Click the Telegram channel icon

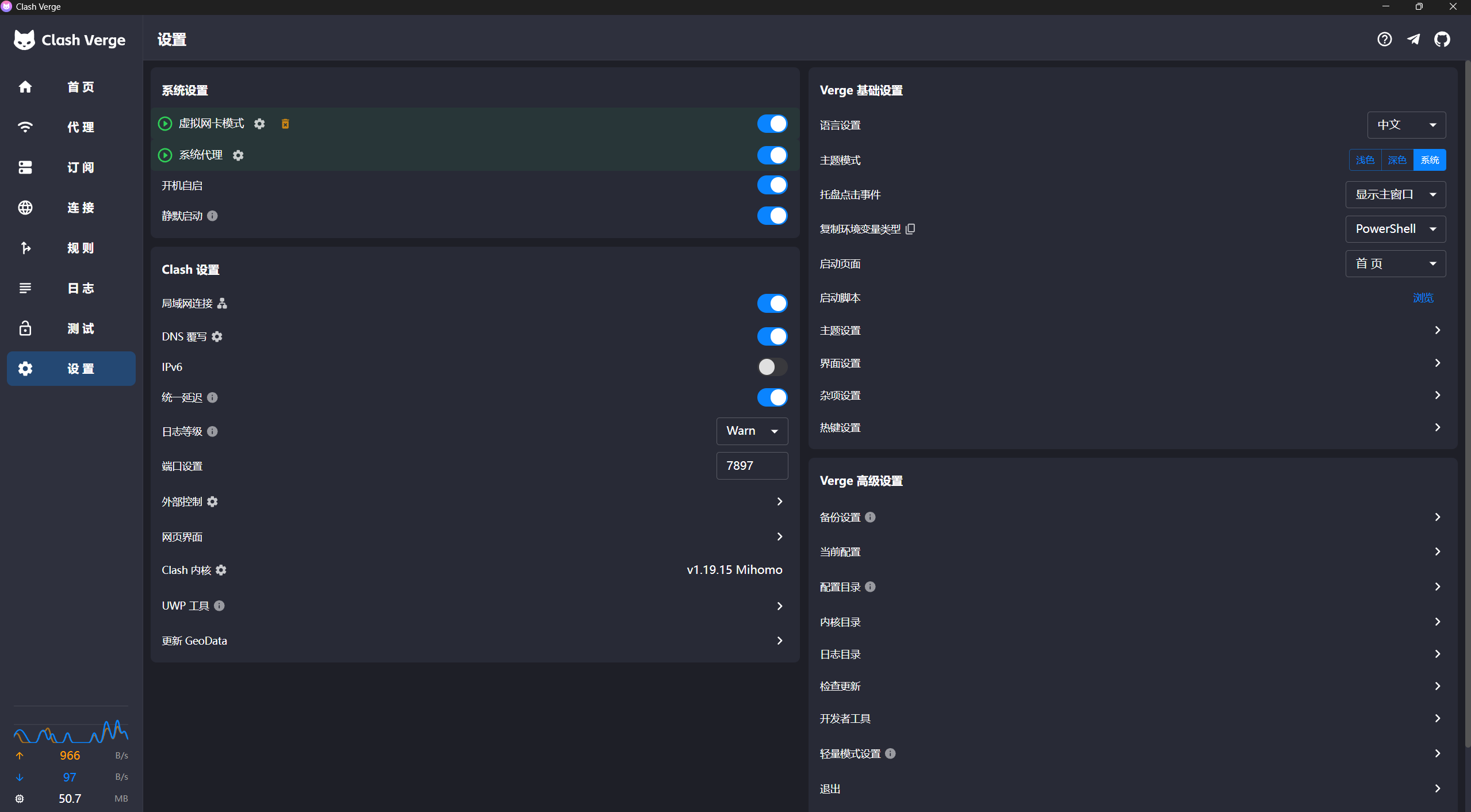point(1413,39)
